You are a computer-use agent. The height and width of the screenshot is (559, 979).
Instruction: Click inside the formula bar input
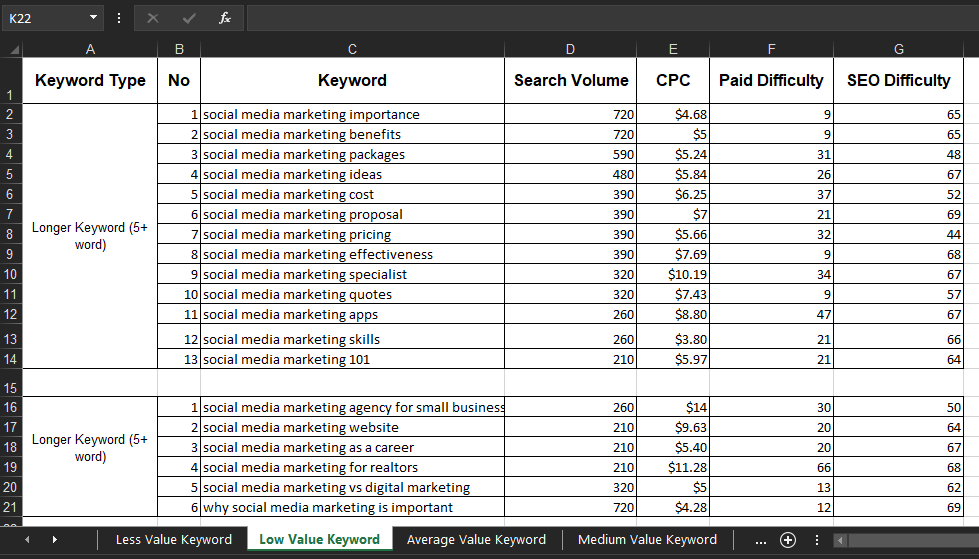pyautogui.click(x=610, y=18)
